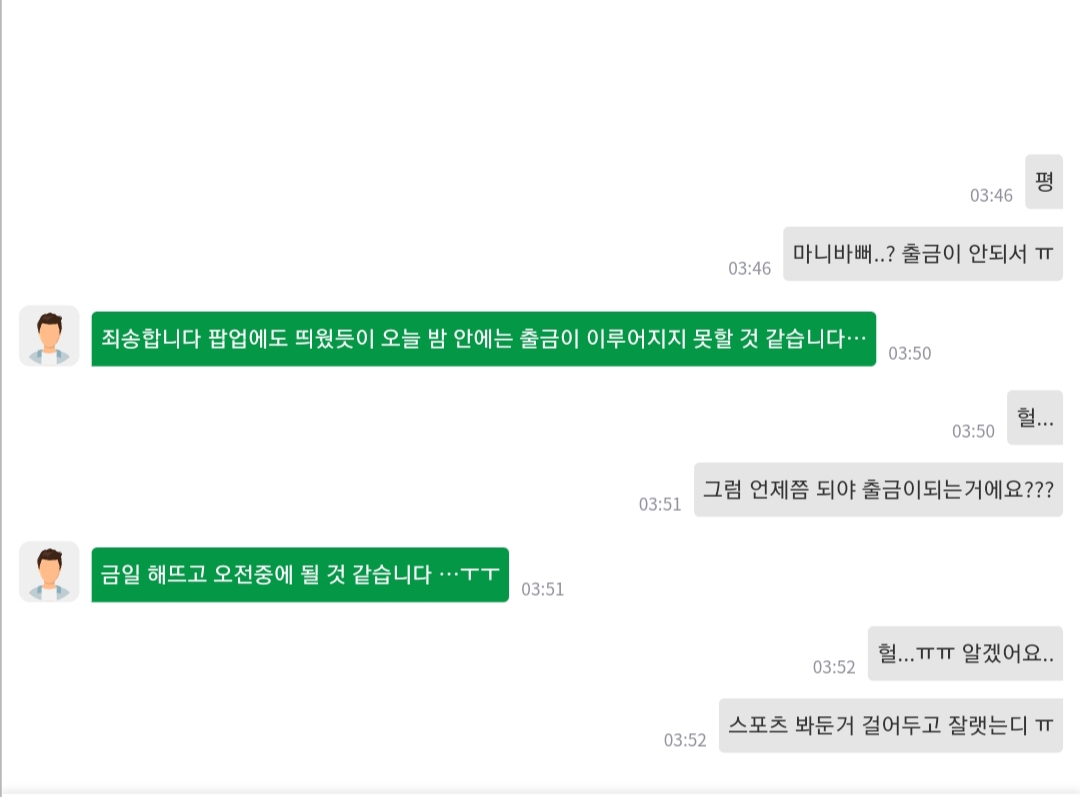Click the 헐...ㅠㅠ 알겠어요.. bubble
1080x797 pixels.
[x=965, y=653]
